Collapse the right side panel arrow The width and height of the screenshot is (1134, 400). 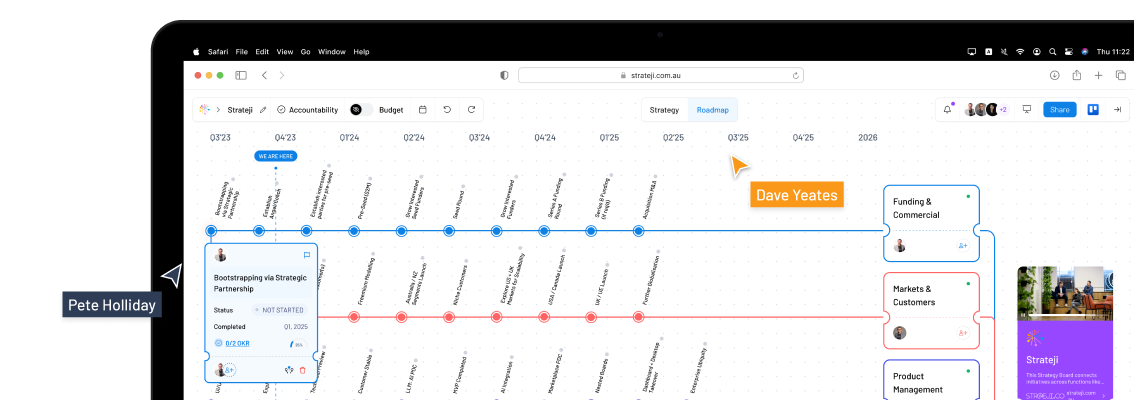click(x=1117, y=110)
